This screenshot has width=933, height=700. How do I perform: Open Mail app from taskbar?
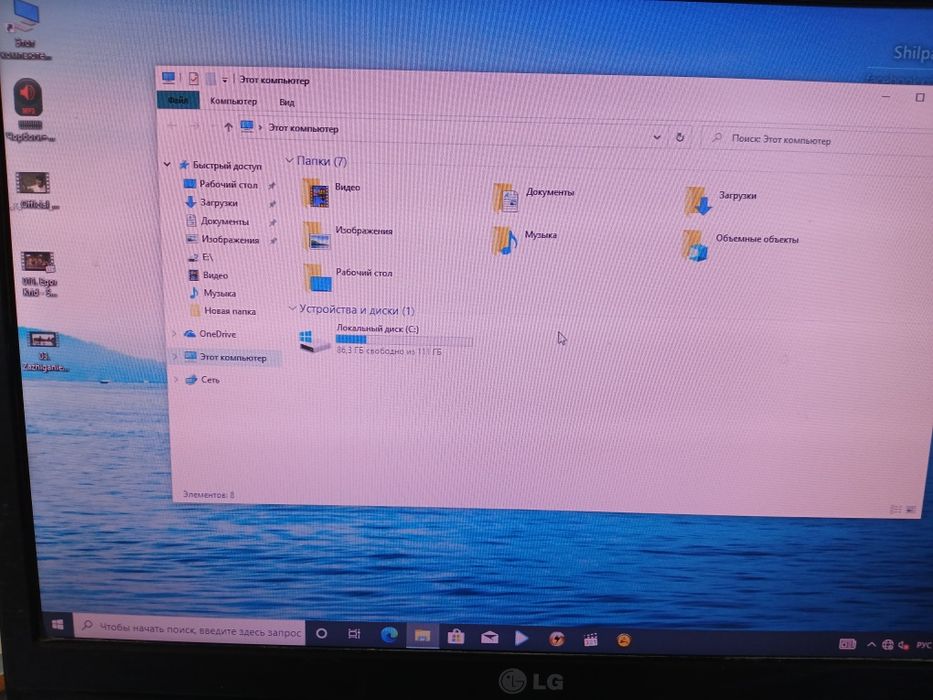[490, 638]
